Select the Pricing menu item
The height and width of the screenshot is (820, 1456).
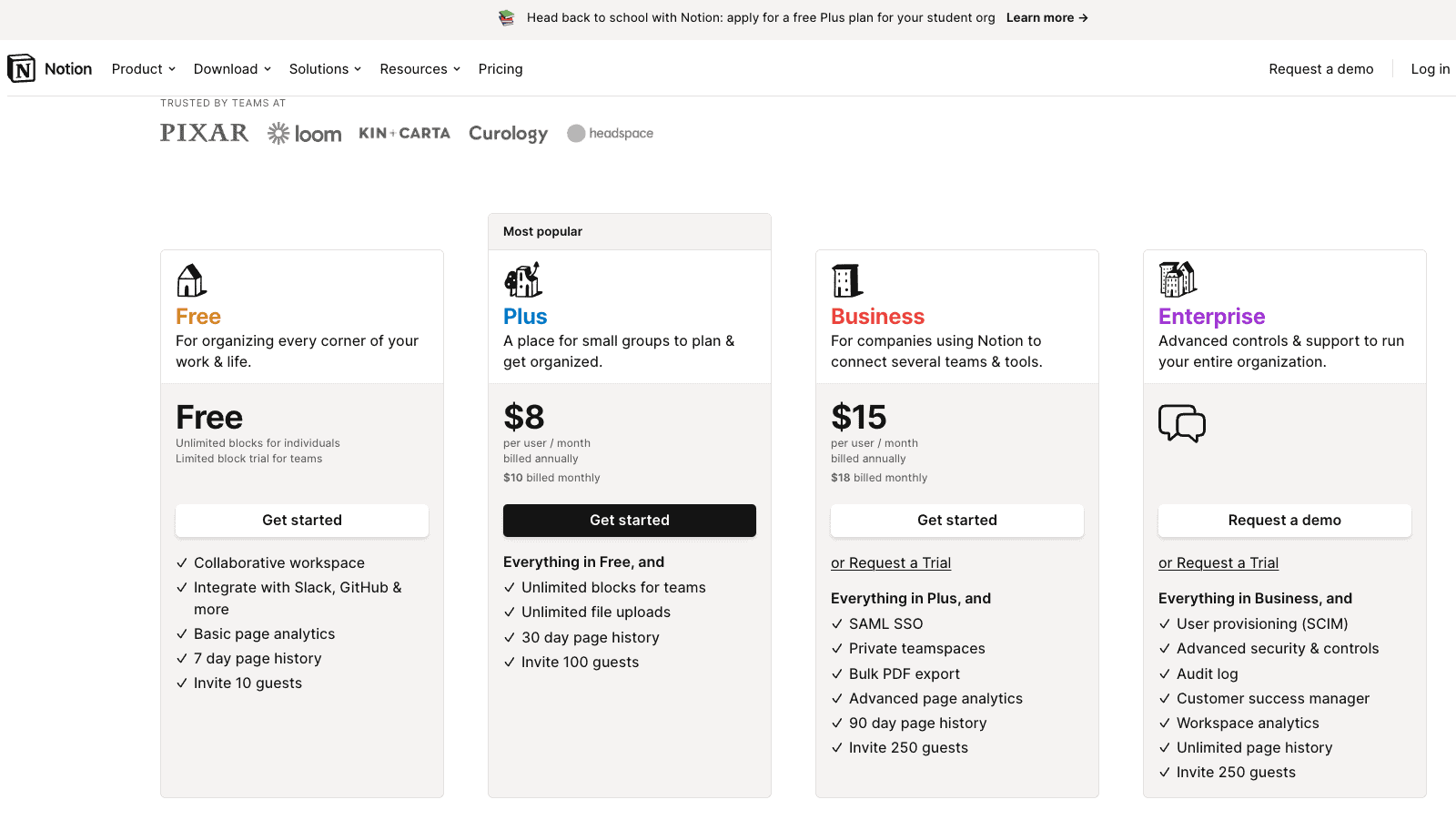click(500, 68)
